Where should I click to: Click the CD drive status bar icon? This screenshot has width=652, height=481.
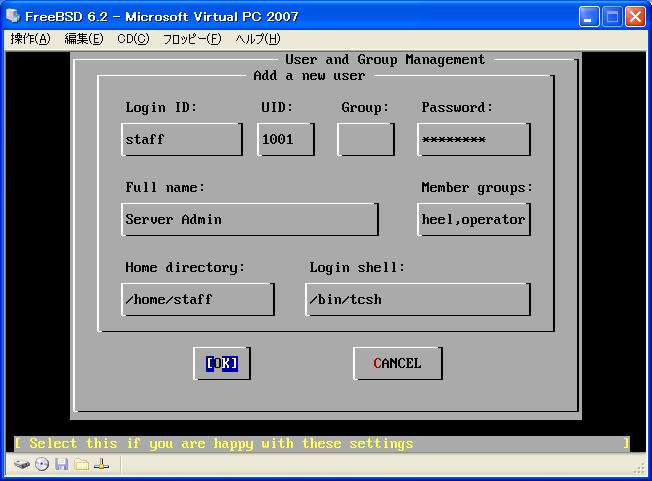click(42, 464)
